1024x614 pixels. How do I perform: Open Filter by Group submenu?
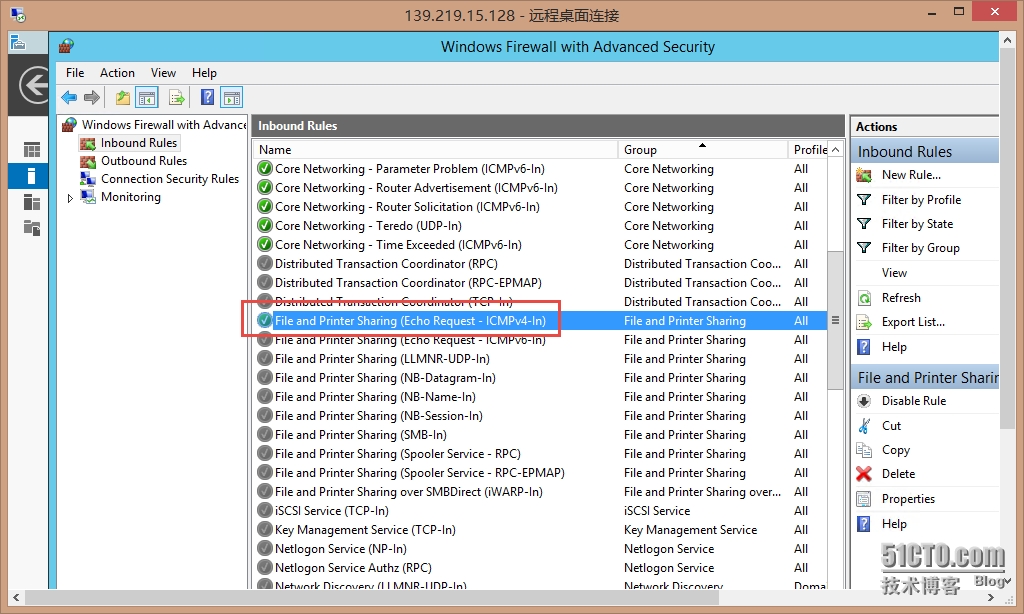[x=920, y=248]
